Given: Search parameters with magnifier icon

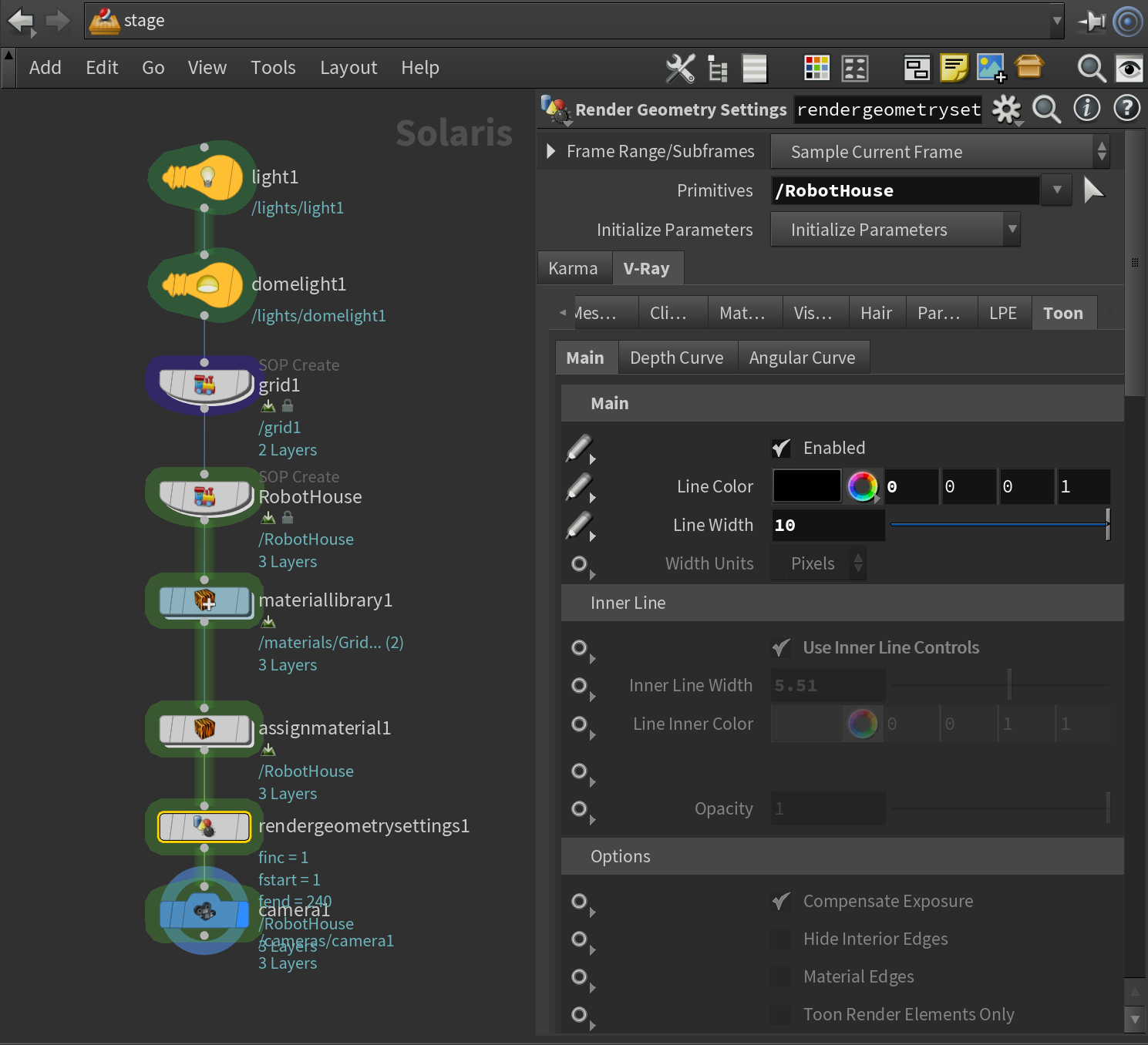Looking at the screenshot, I should pos(1046,109).
